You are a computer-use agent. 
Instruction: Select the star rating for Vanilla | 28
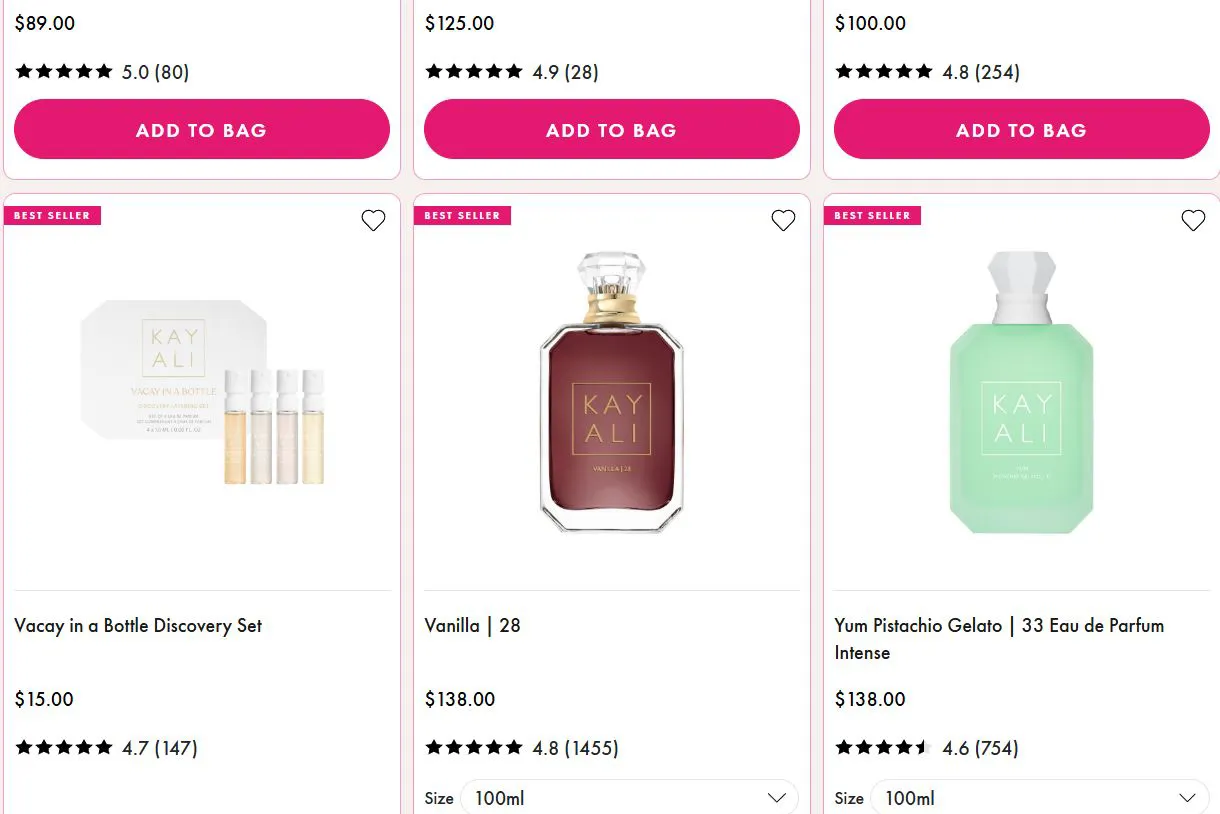[x=475, y=747]
